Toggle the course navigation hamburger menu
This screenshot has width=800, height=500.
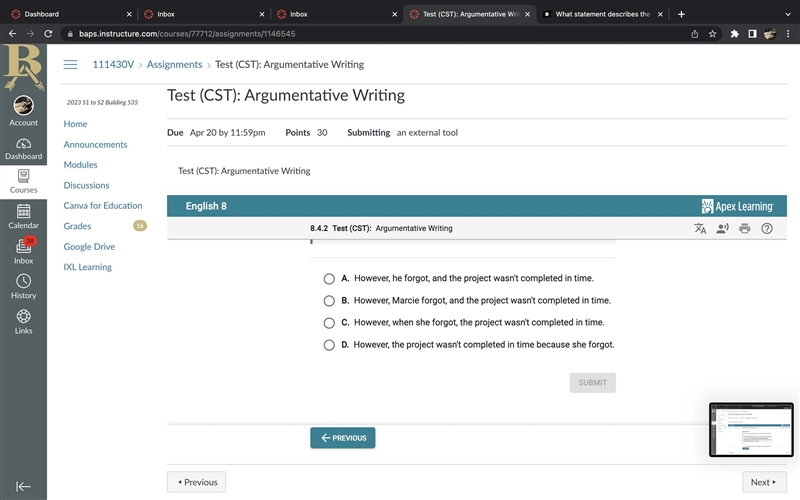70,64
